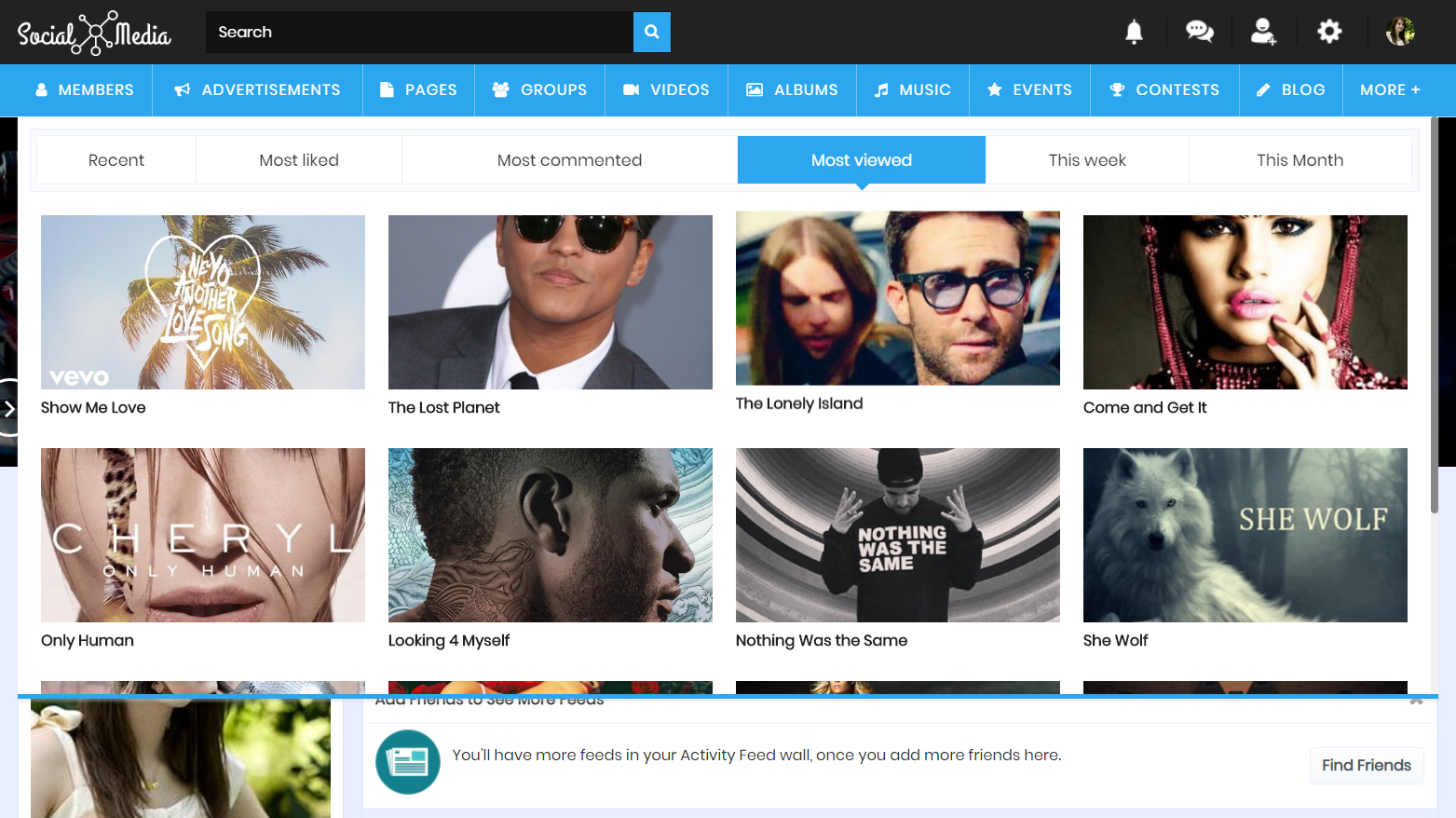Open the Members menu
Screen dimensions: 1456x818
85,89
